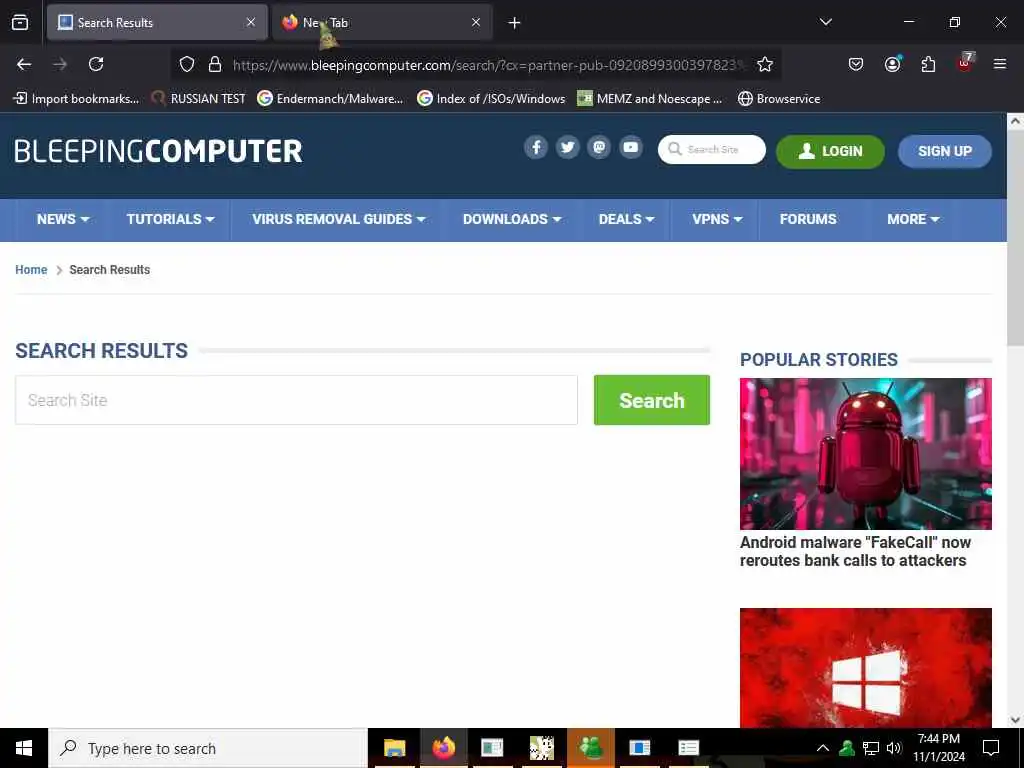Click the green LOGIN button
The height and width of the screenshot is (768, 1024).
pyautogui.click(x=830, y=152)
